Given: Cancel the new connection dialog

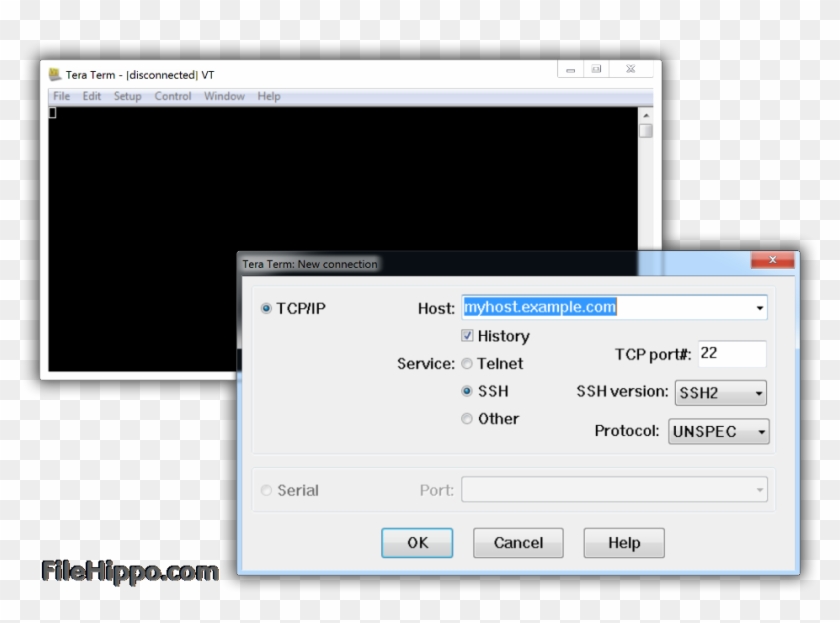Looking at the screenshot, I should (x=518, y=543).
